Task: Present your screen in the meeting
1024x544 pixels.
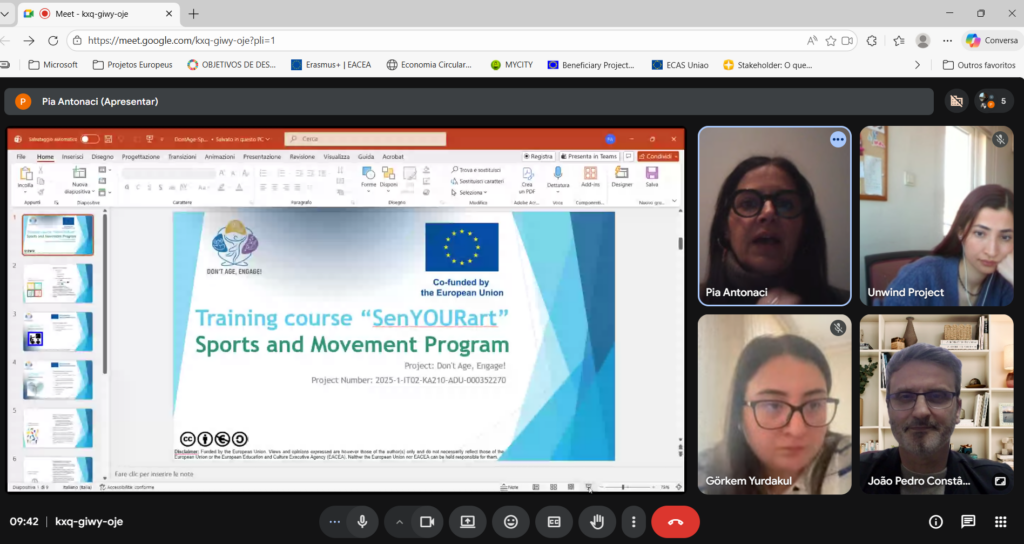Action: coord(467,521)
